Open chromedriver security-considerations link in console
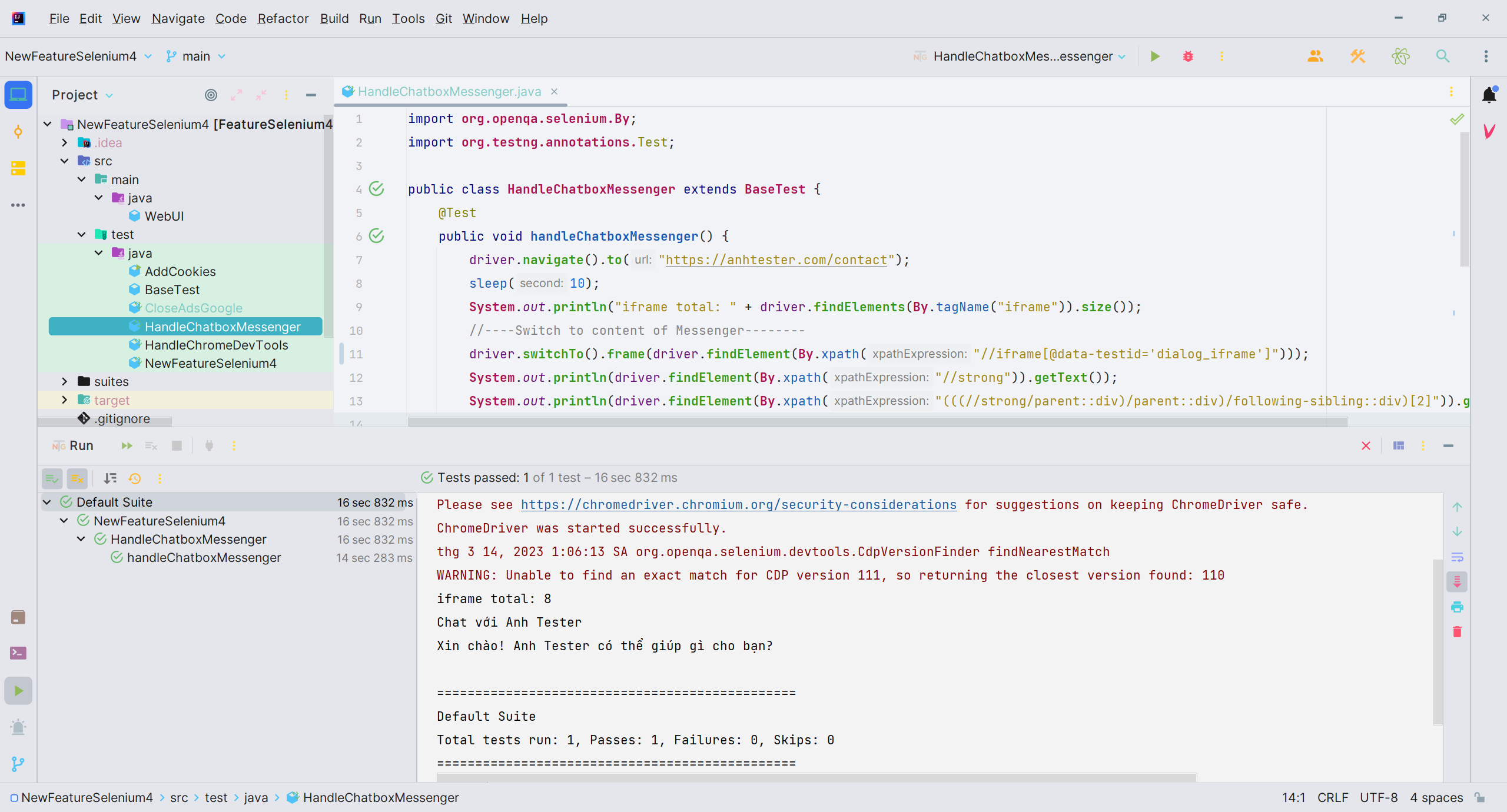1507x812 pixels. tap(738, 504)
